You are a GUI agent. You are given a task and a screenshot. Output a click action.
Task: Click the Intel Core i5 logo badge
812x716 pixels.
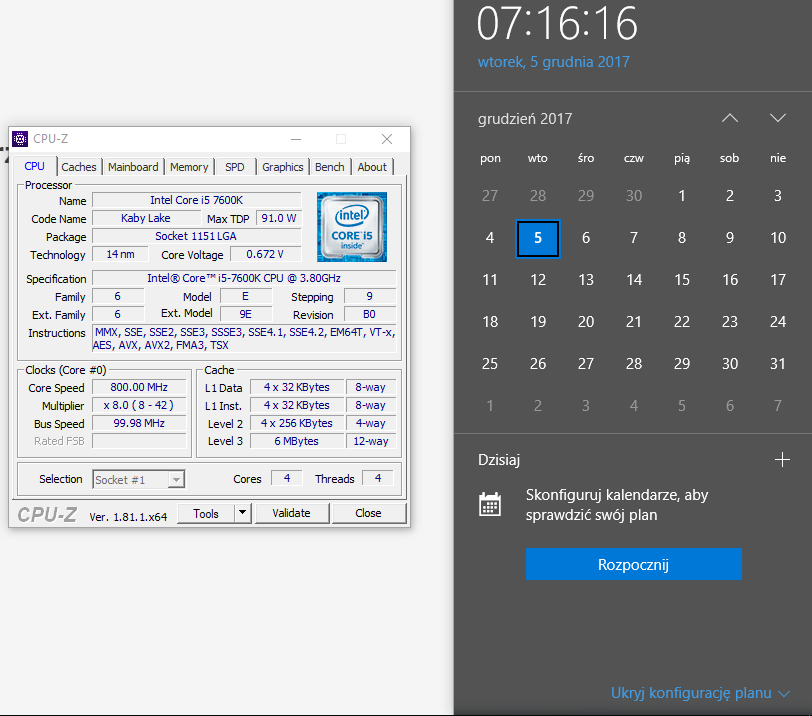click(x=352, y=227)
